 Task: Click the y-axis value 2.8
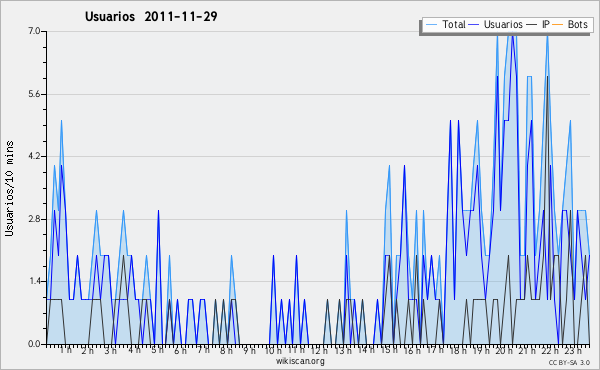point(34,219)
